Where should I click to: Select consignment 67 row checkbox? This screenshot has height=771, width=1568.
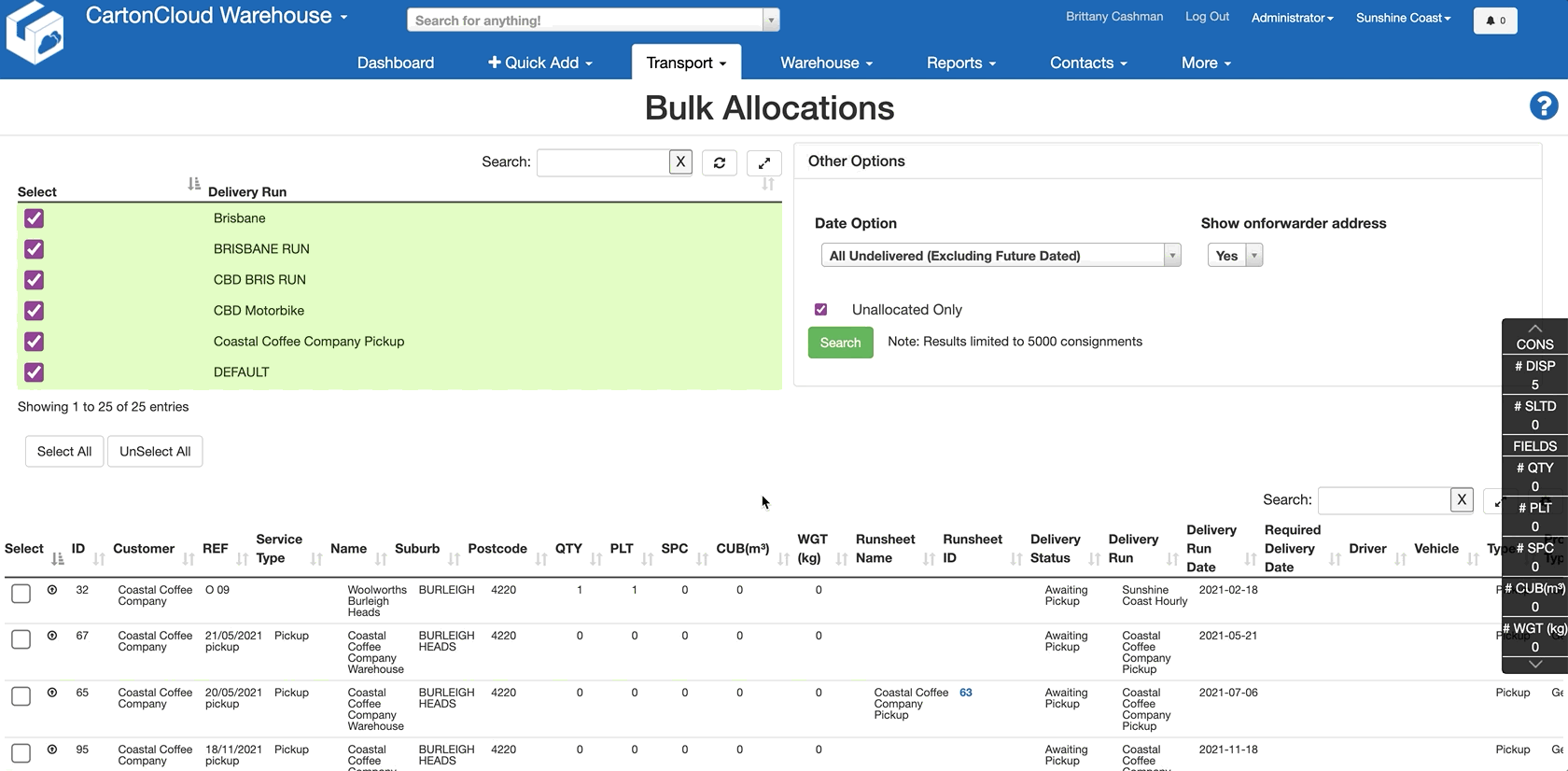[21, 639]
